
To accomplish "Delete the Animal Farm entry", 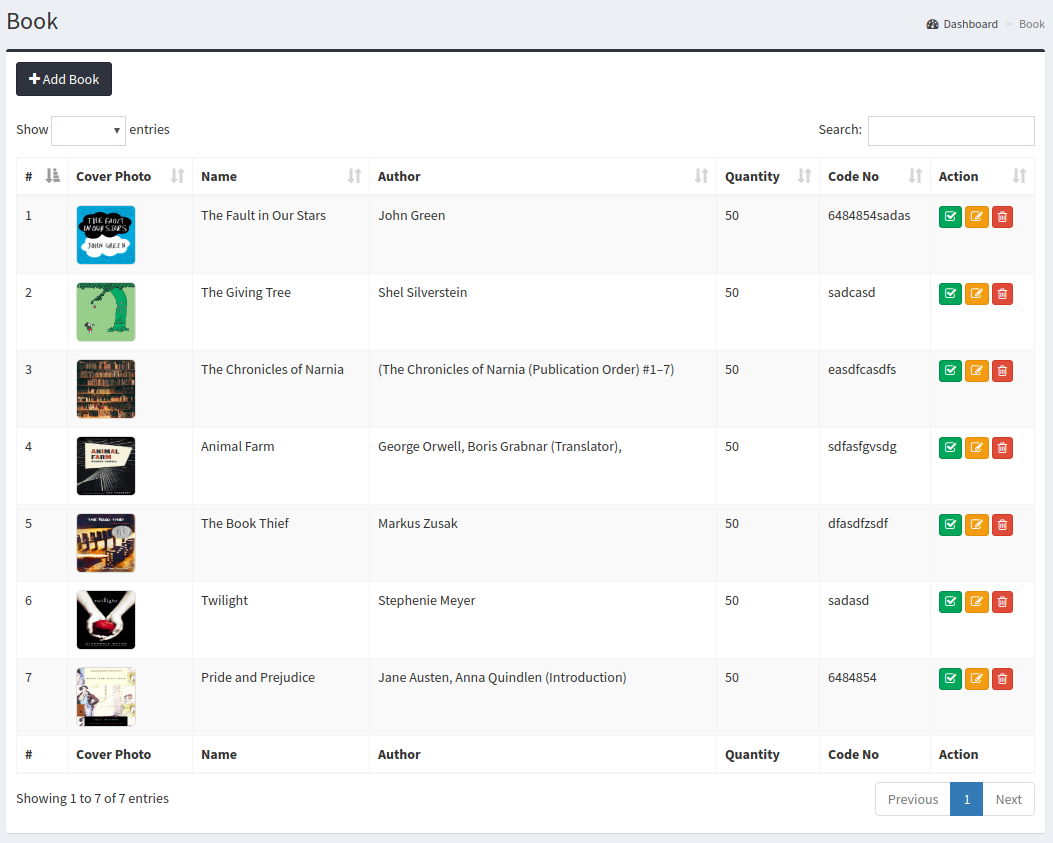I will coord(1003,447).
